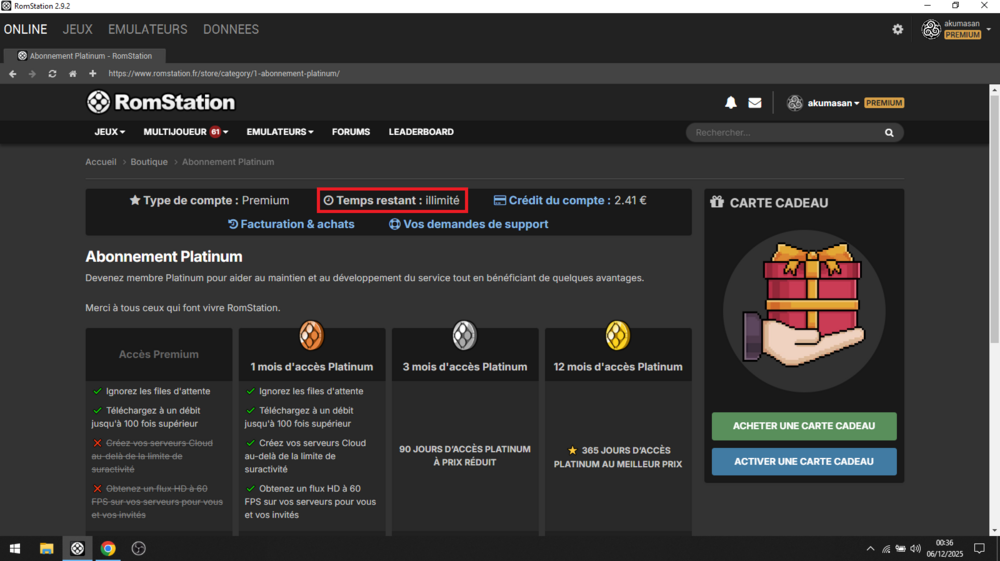Open the DONNEES top tab
1000x561 pixels.
231,30
